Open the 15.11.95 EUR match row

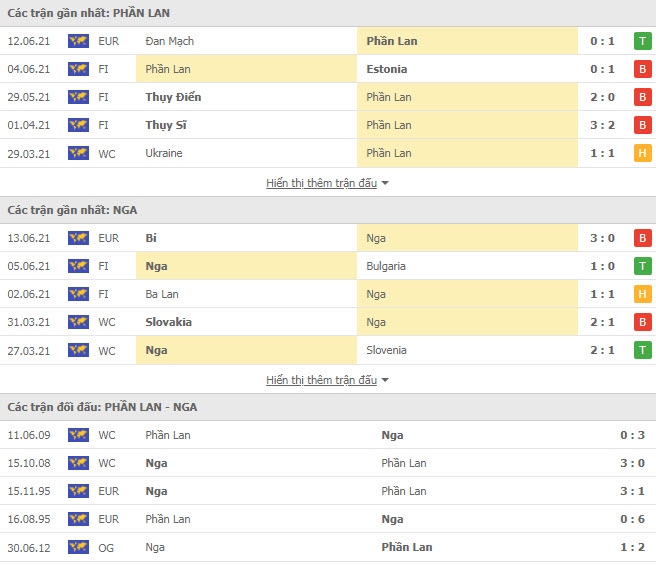click(328, 491)
